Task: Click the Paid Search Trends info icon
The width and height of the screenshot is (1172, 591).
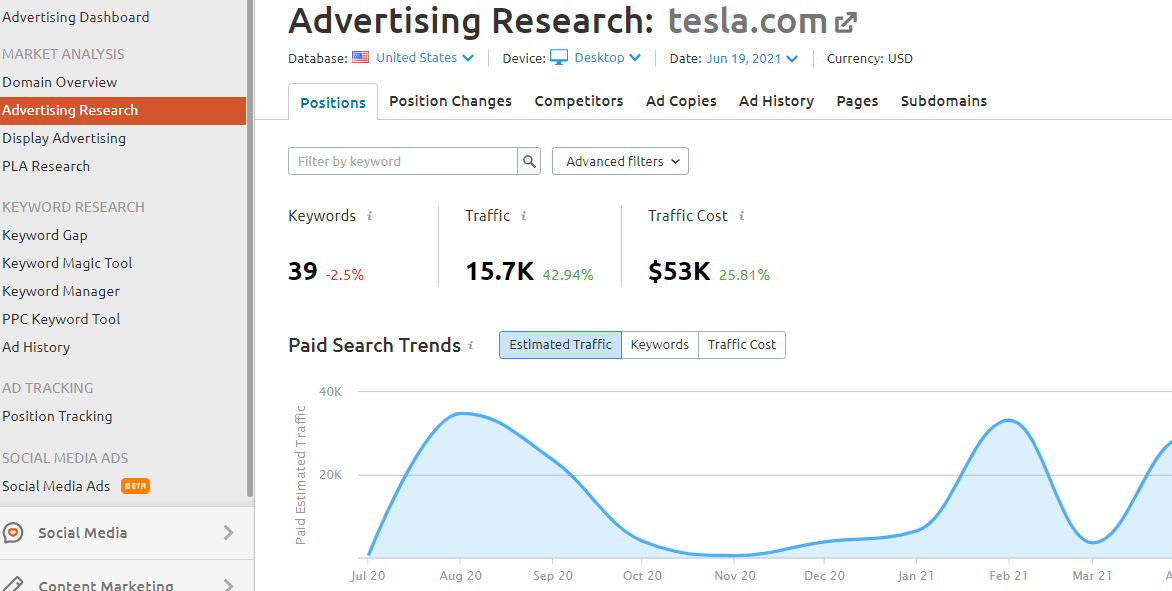Action: coord(471,346)
